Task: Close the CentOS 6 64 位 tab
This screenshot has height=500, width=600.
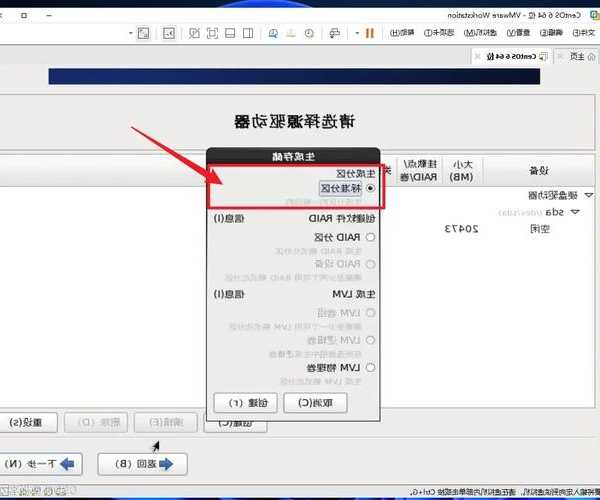Action: [x=478, y=57]
